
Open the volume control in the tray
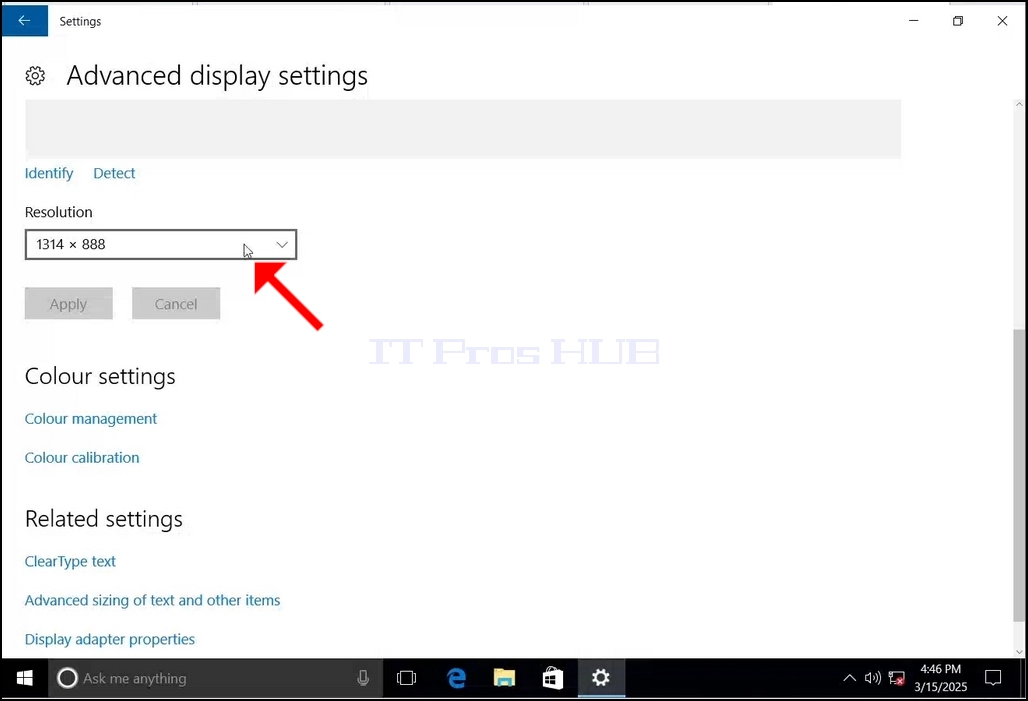[872, 678]
